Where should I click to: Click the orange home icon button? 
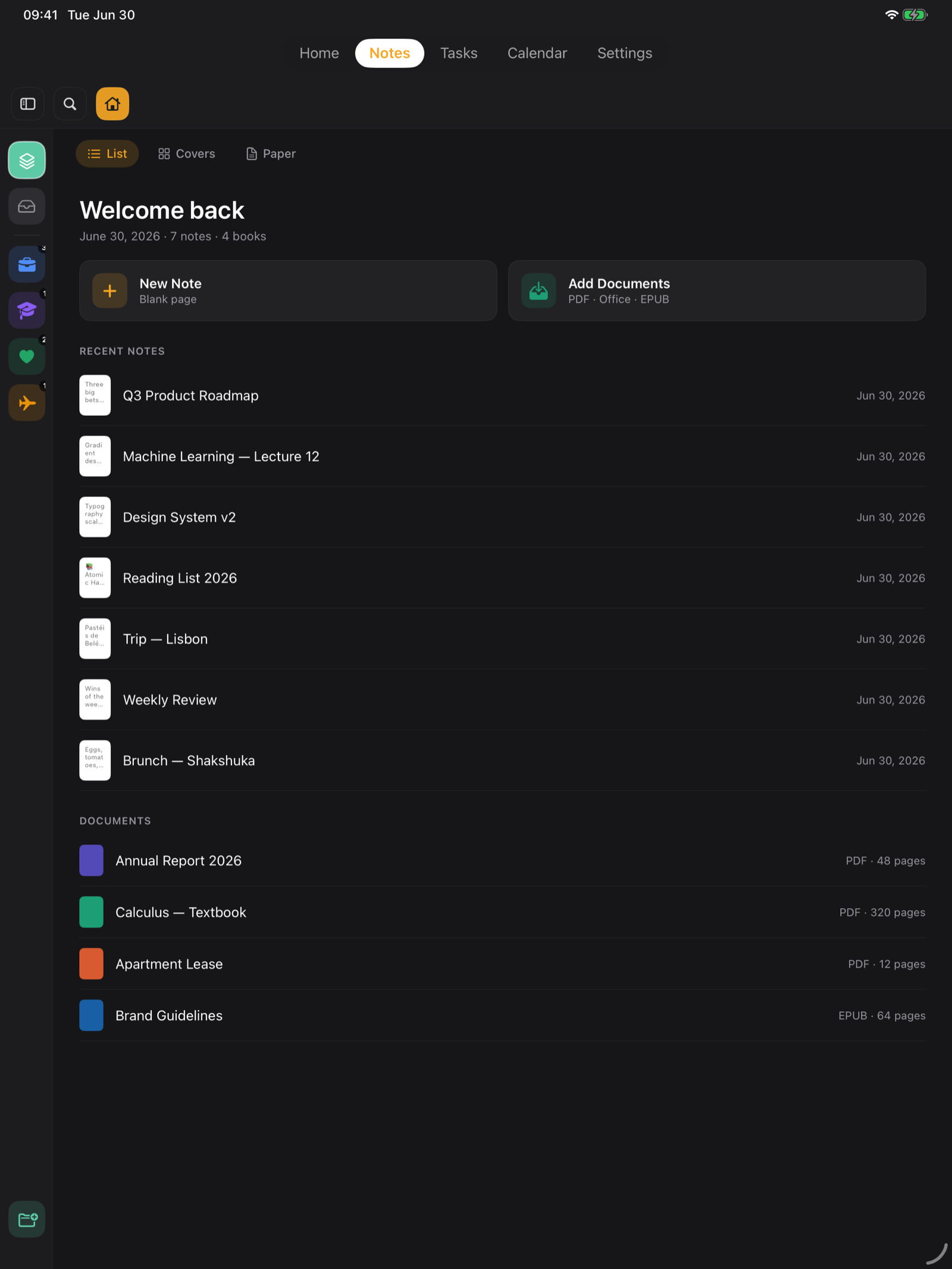click(112, 104)
